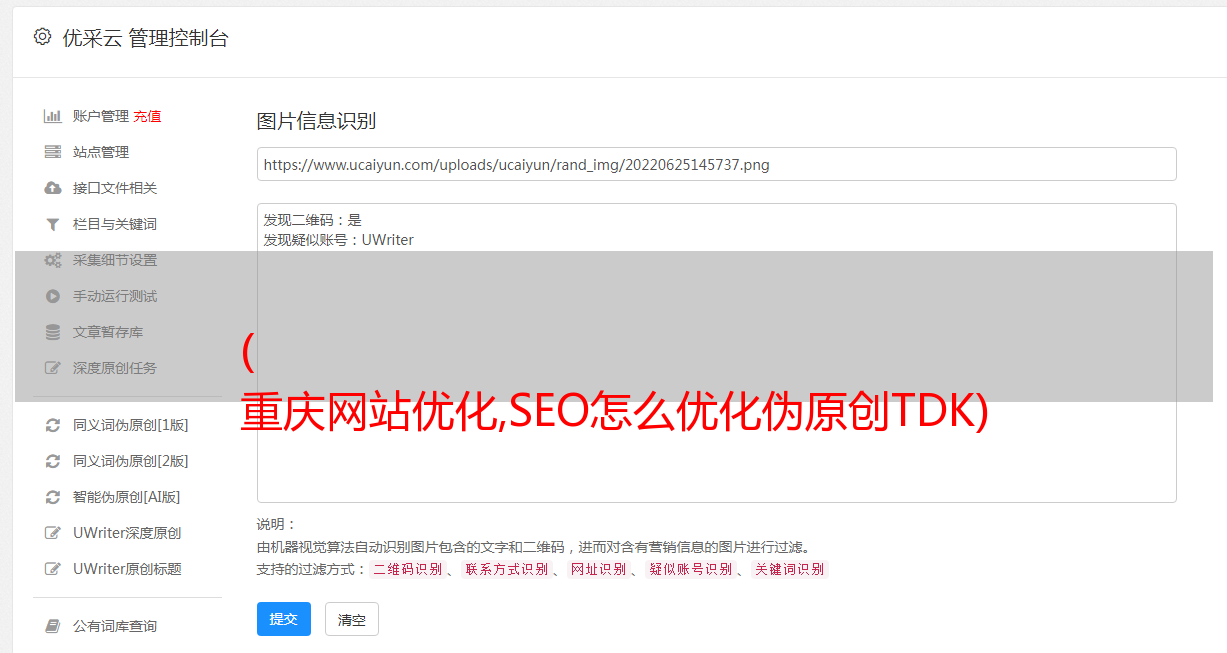
Task: Open the 站点管理 menu label
Action: [101, 152]
